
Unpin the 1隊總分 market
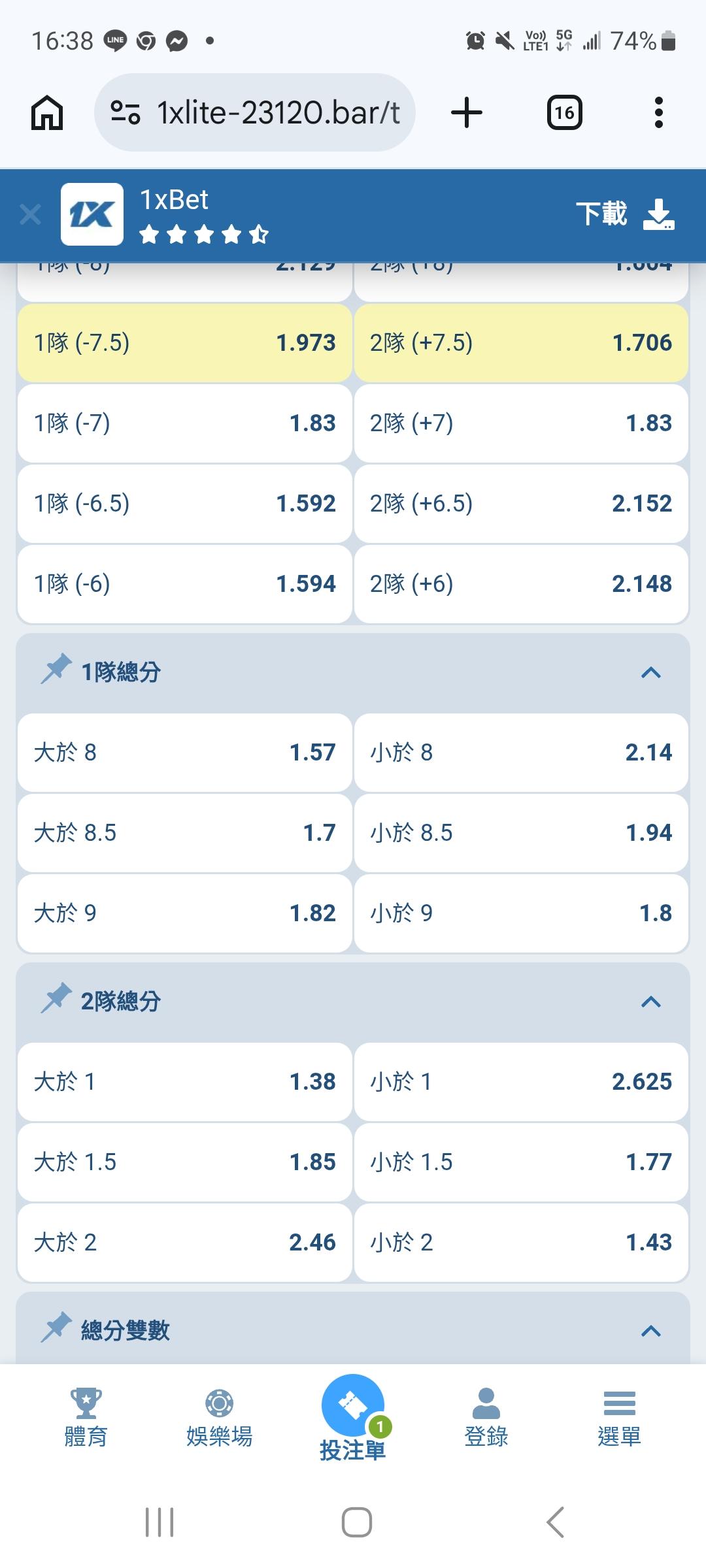(56, 669)
